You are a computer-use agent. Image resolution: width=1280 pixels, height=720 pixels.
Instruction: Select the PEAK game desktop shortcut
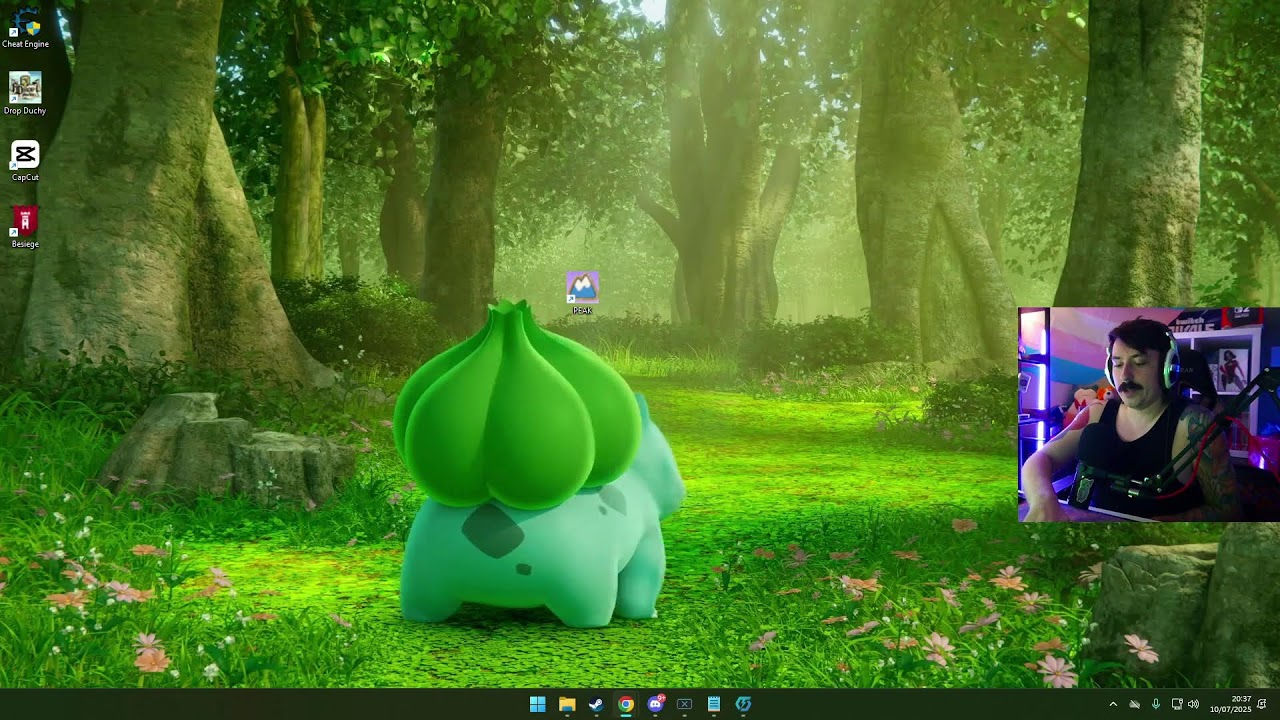coord(582,293)
